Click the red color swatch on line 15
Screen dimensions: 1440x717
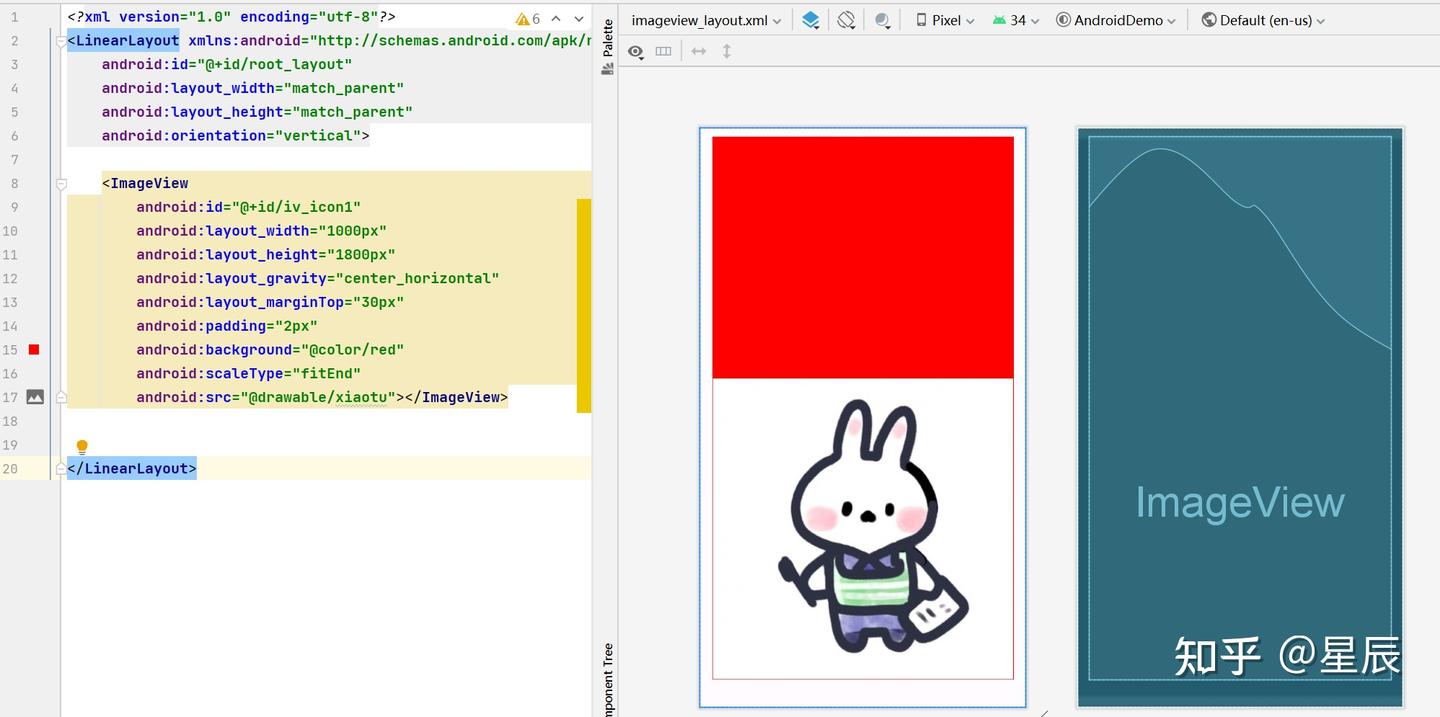click(x=33, y=349)
